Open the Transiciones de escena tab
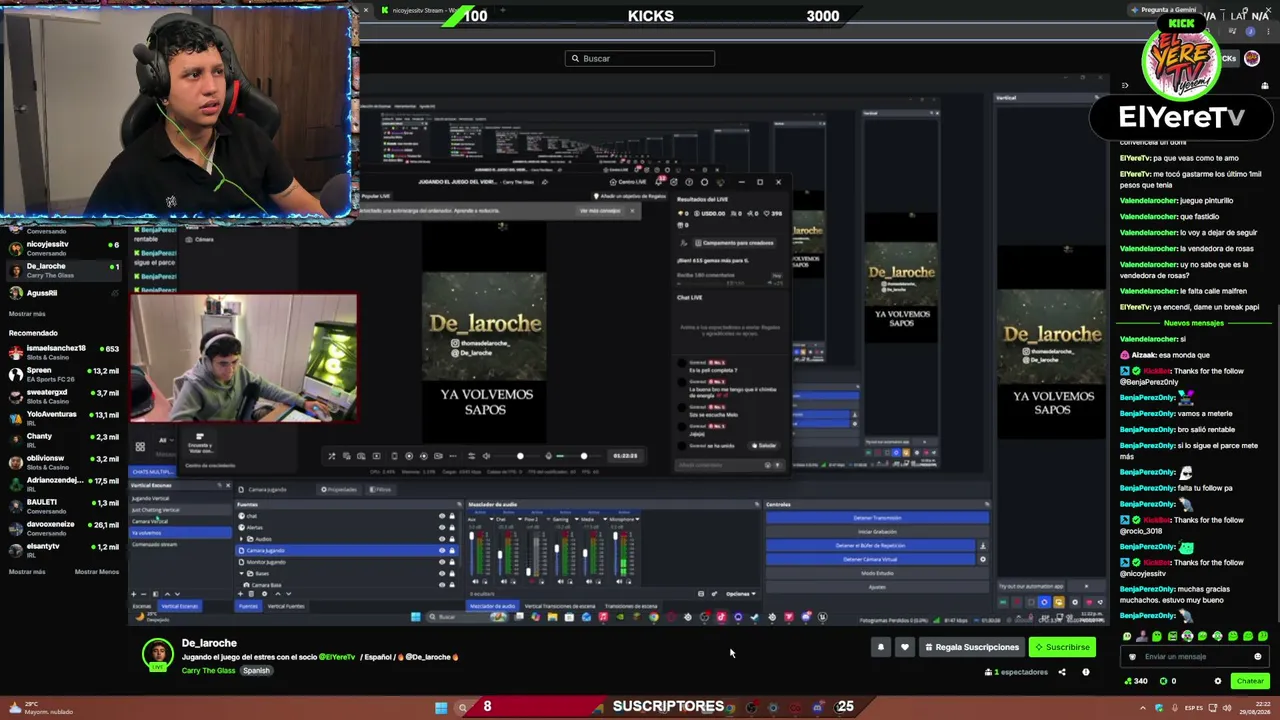 click(x=631, y=606)
